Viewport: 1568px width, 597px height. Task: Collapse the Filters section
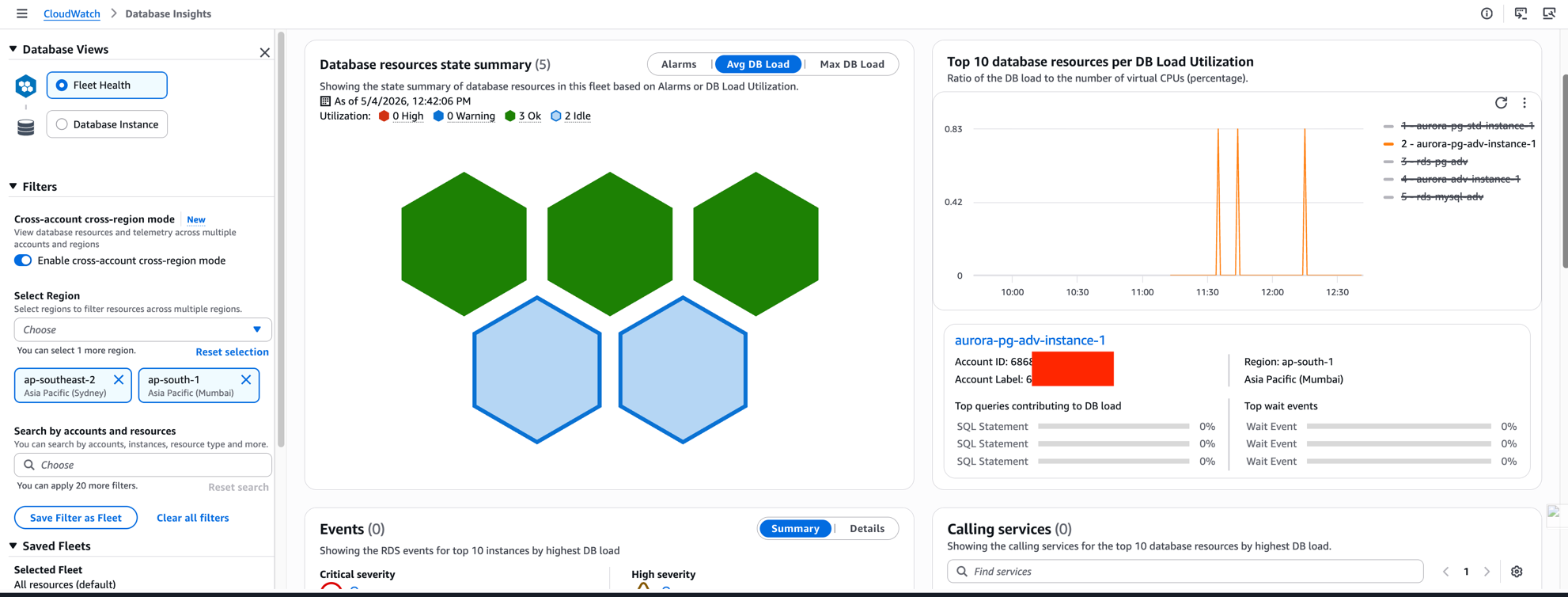pyautogui.click(x=13, y=186)
